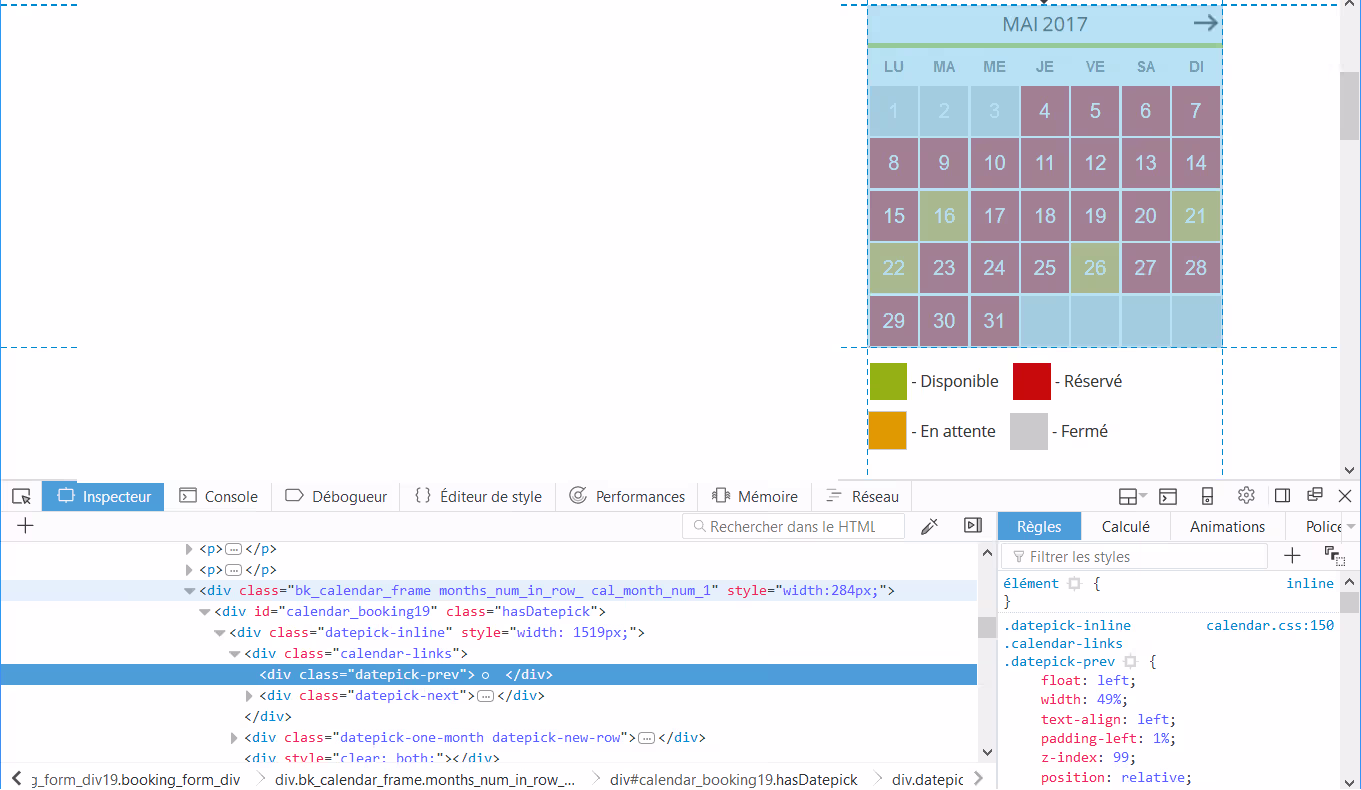Screen dimensions: 1361x790
Task: Select day 16 in the calendar
Action: pyautogui.click(x=944, y=215)
